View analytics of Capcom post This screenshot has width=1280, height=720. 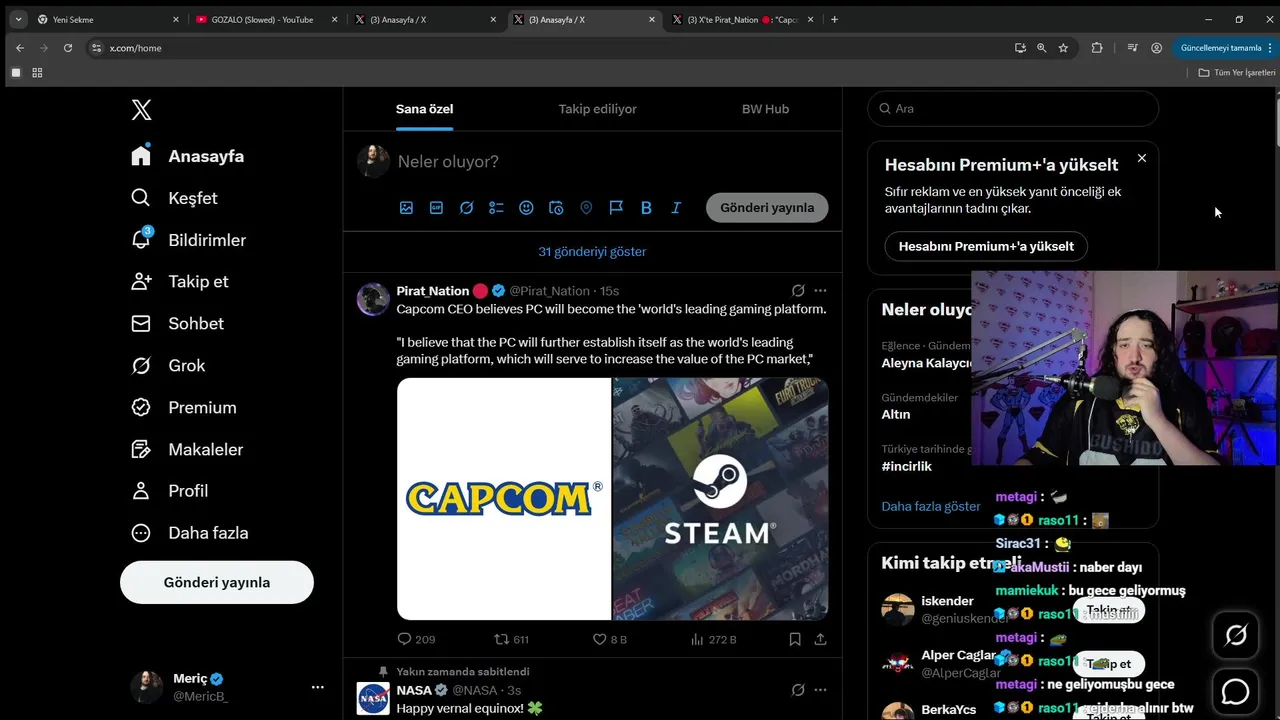713,639
